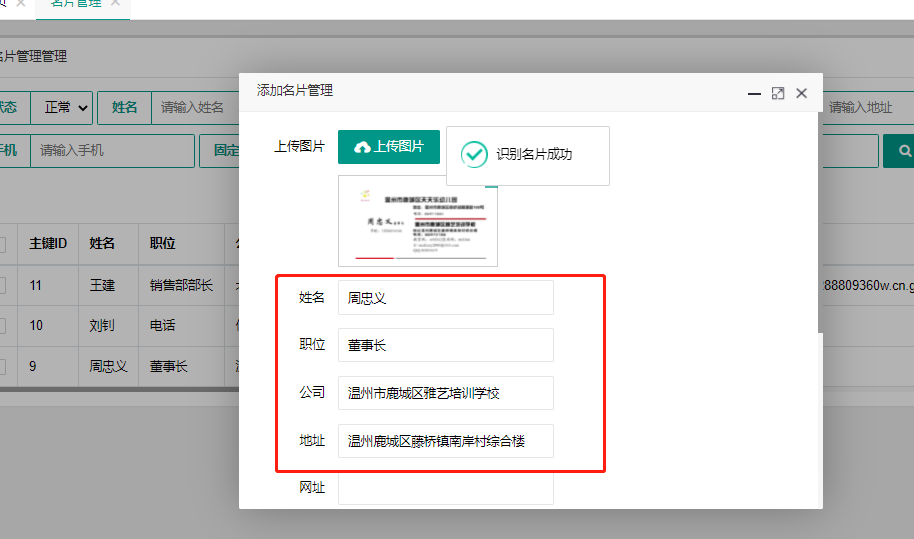Click the 姓名 field containing 周忠义
Screen dimensions: 914x539
[446, 298]
